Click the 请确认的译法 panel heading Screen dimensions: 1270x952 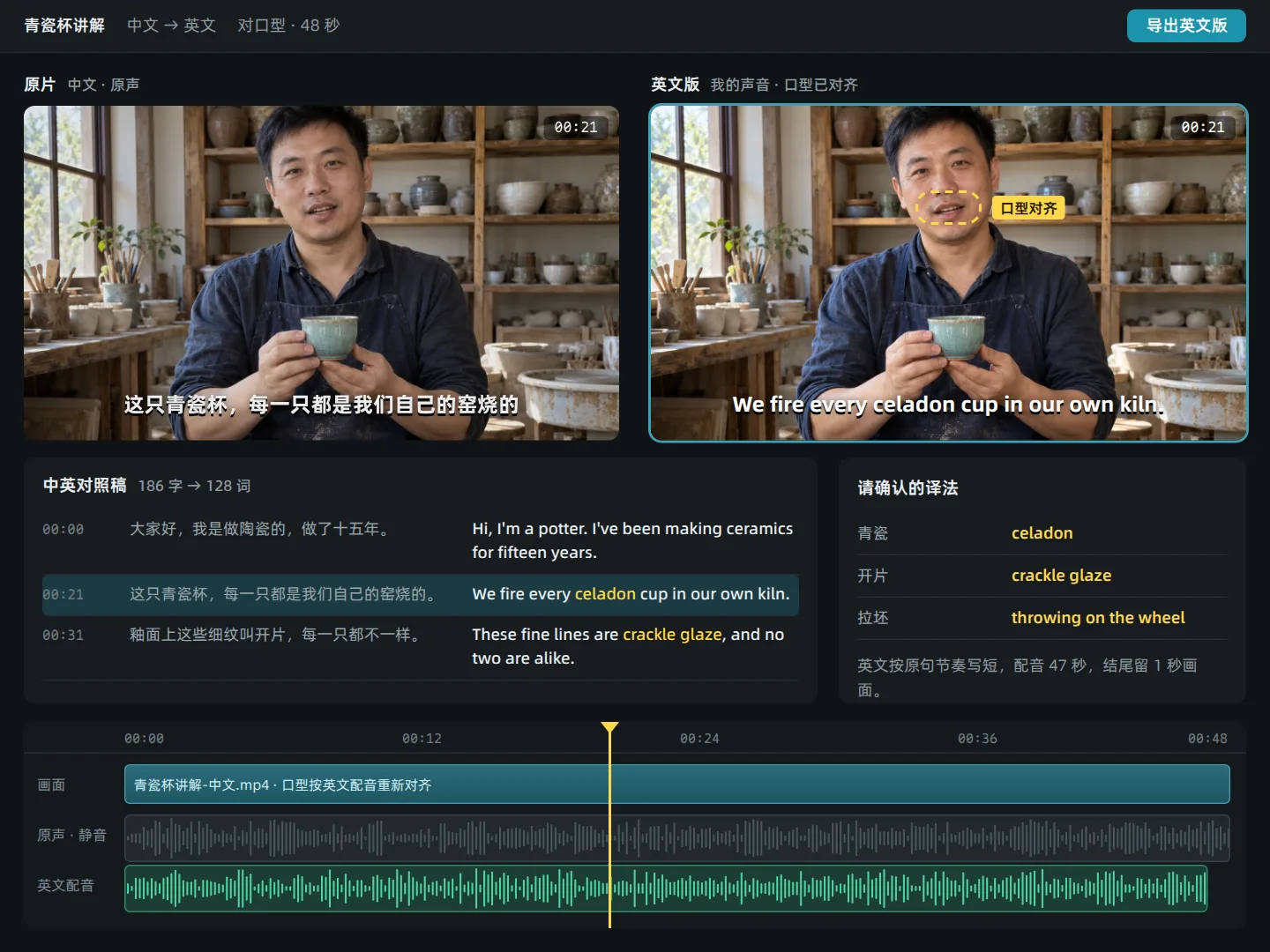click(908, 488)
